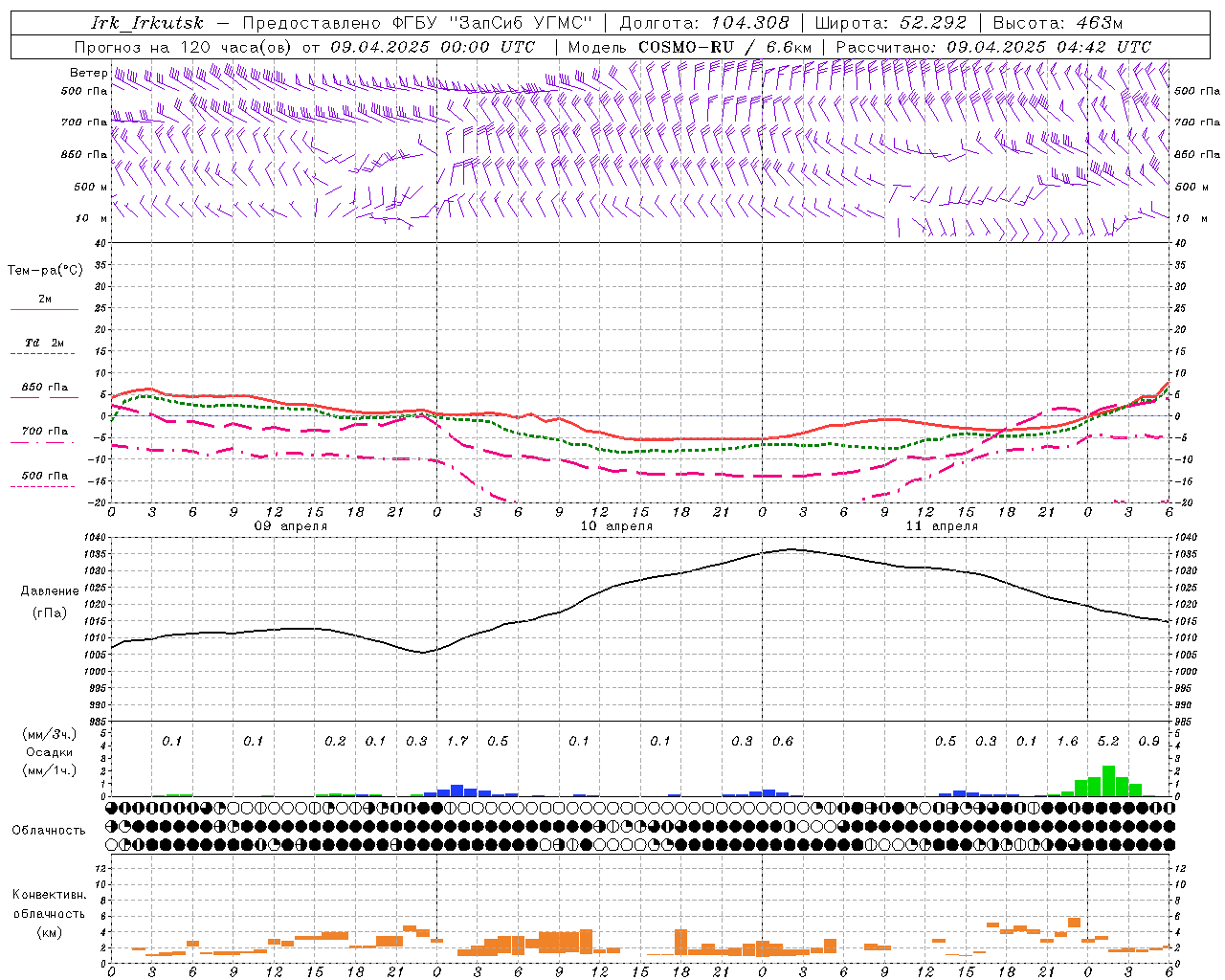Click the precipitation value "1.6"
1225x980 pixels.
(1067, 741)
